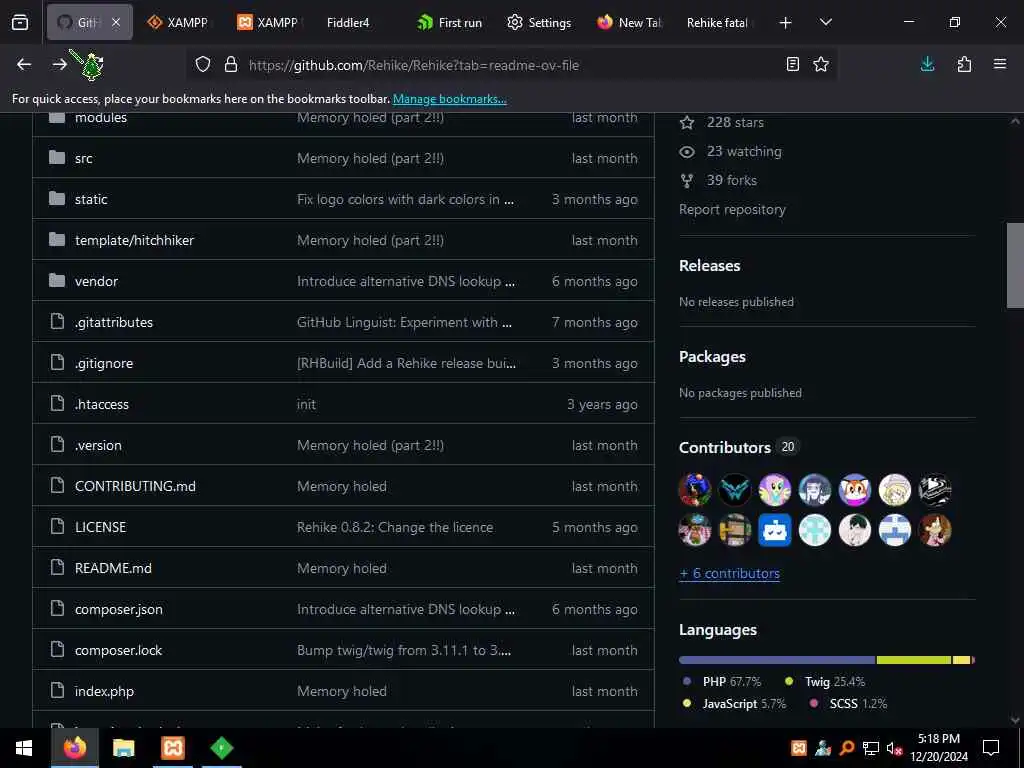Open the extensions puzzle icon
1024x768 pixels.
964,64
